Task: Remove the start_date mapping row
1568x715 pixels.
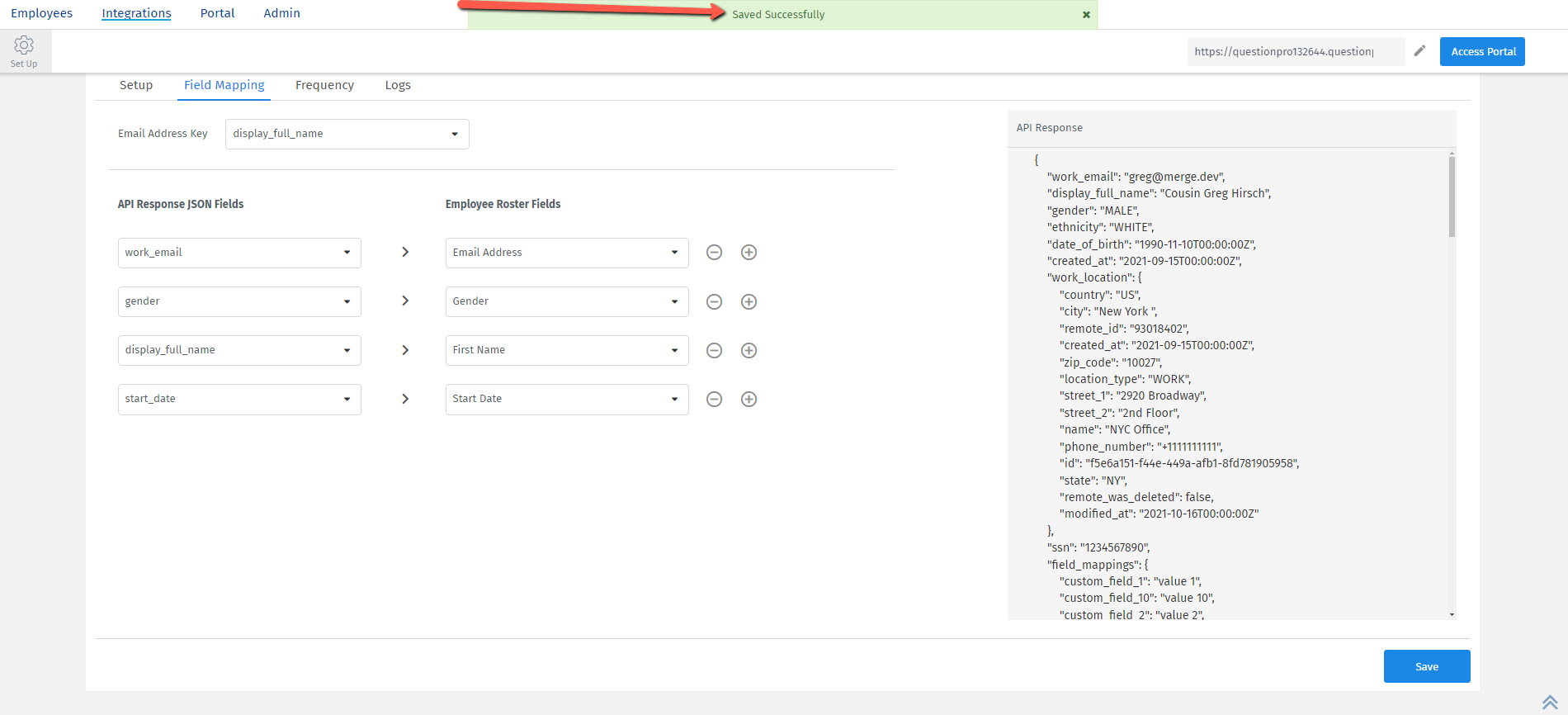Action: (x=715, y=399)
